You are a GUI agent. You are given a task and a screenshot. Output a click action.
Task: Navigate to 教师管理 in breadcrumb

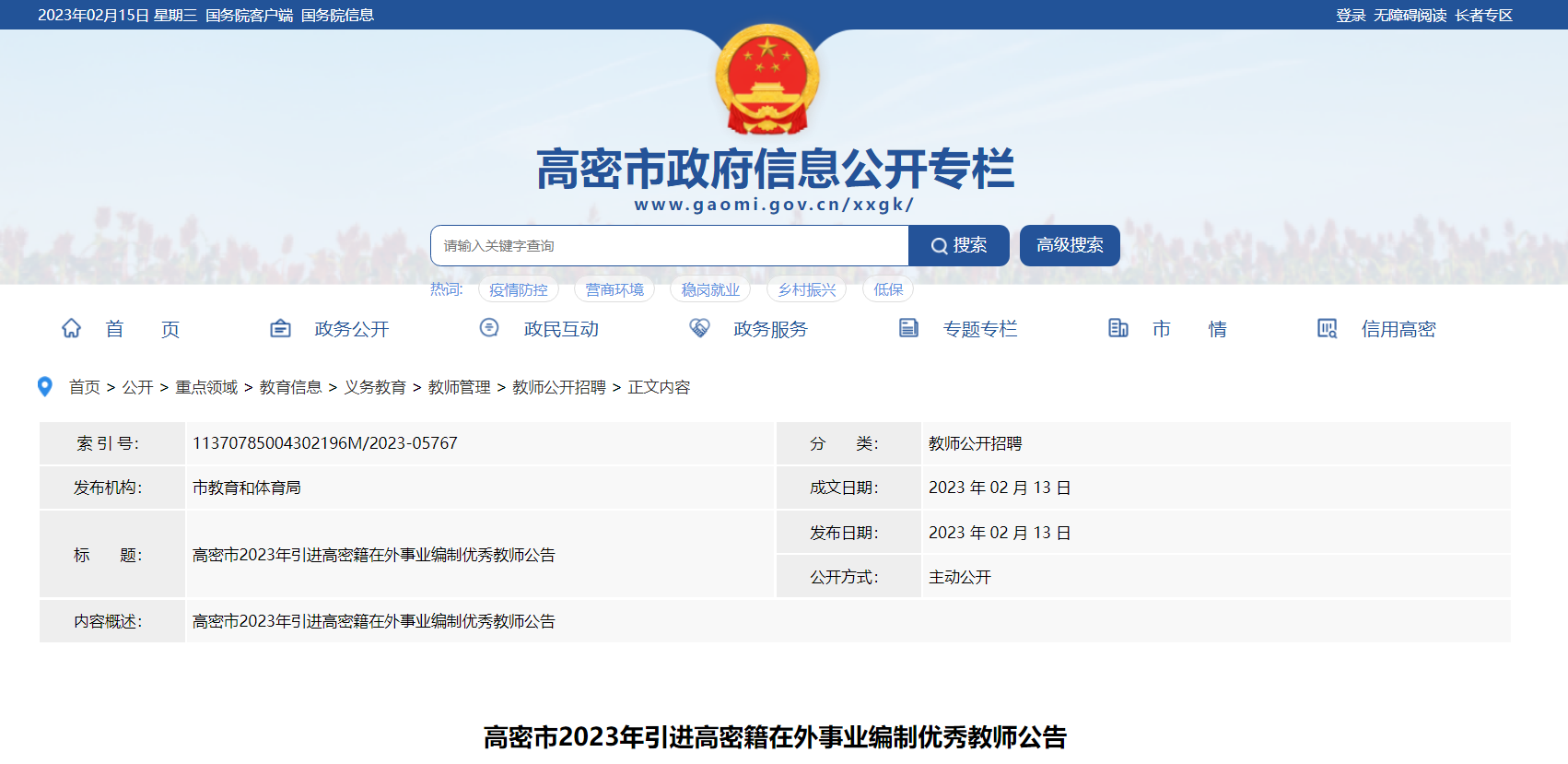pyautogui.click(x=460, y=387)
